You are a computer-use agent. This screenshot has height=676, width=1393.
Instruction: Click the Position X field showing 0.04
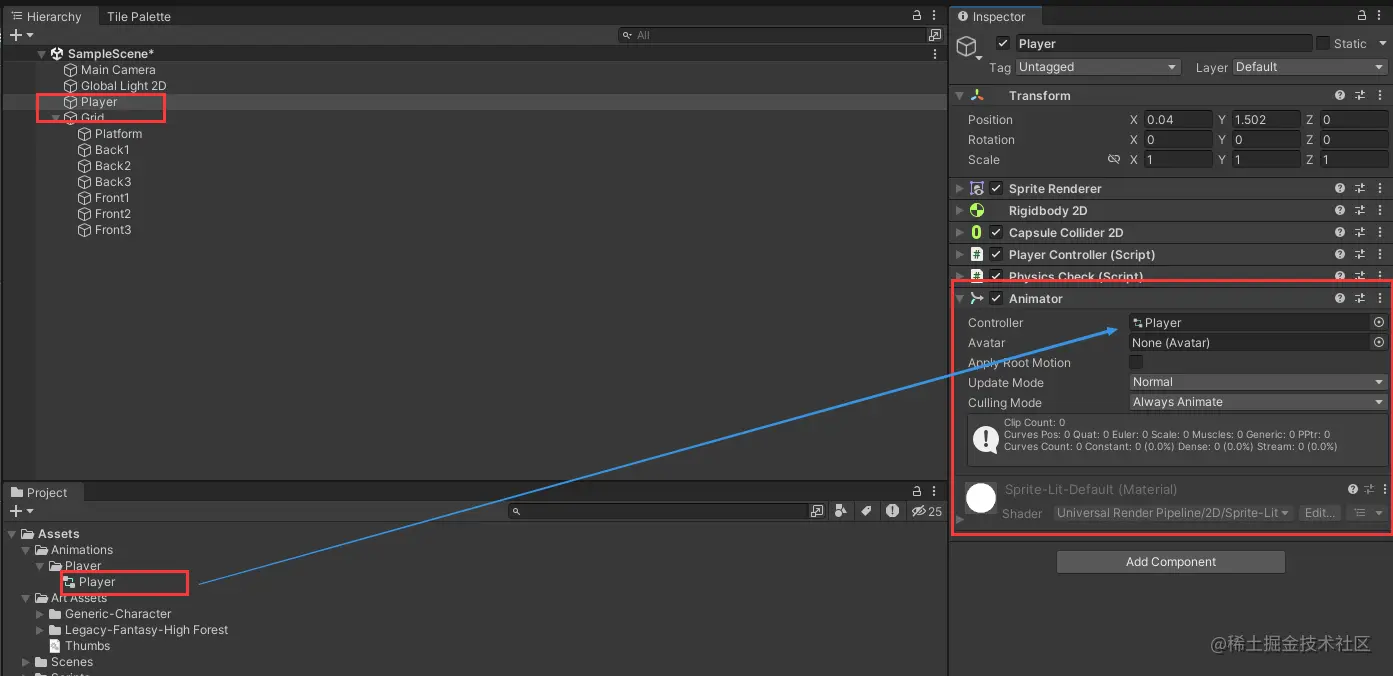click(1178, 120)
